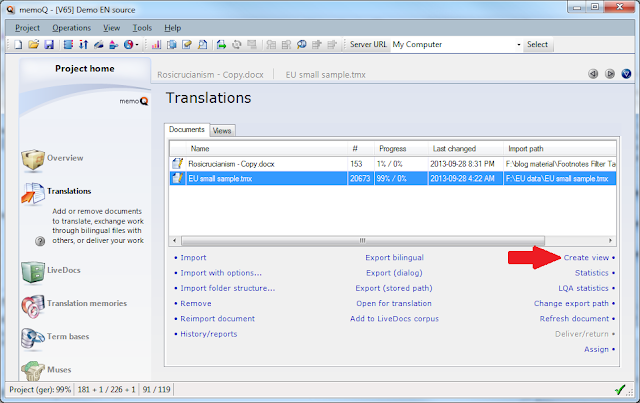This screenshot has height=403, width=640.
Task: Go to Translations in the sidebar
Action: tap(57, 191)
